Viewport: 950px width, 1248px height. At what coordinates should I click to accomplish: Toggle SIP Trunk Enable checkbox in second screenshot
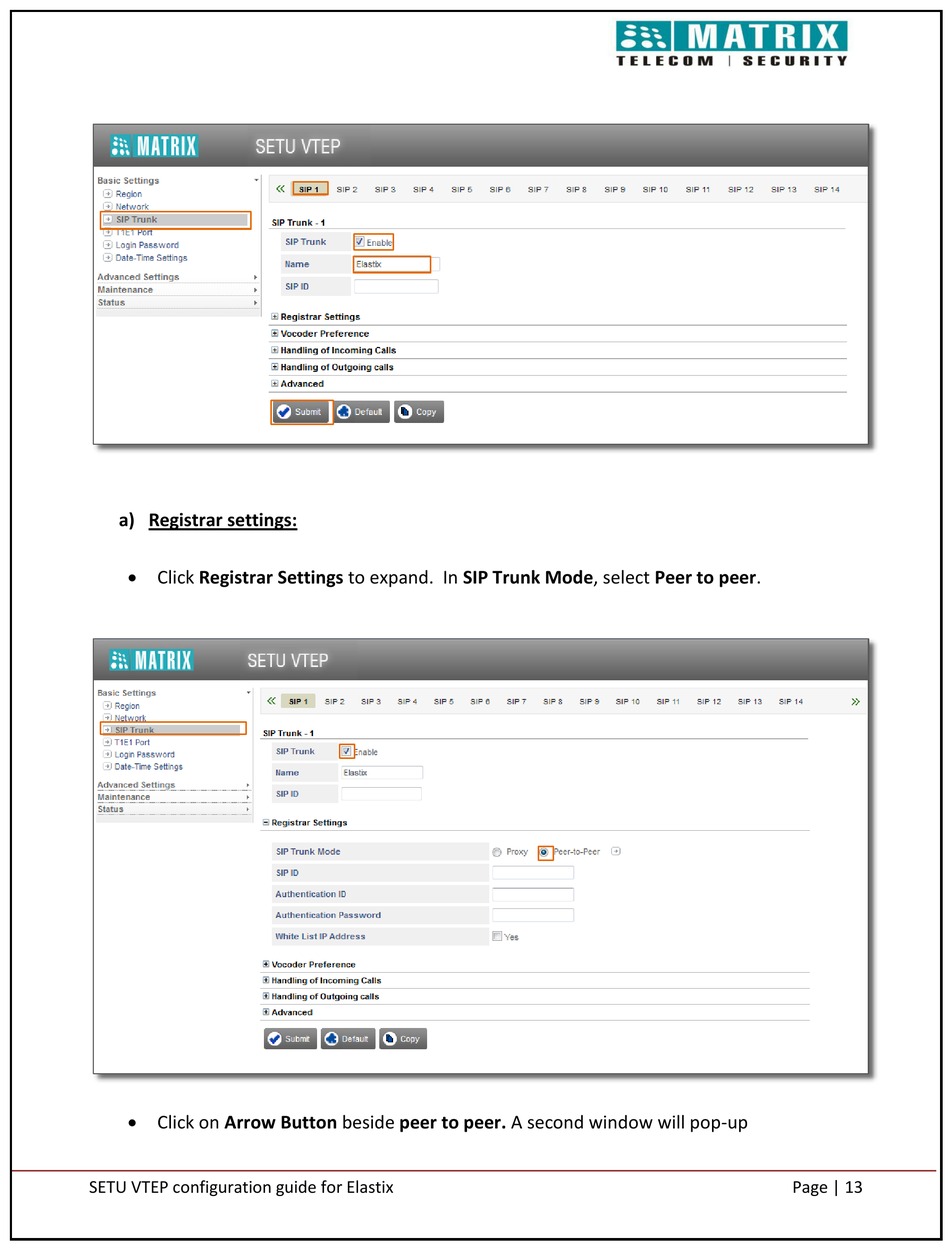346,751
